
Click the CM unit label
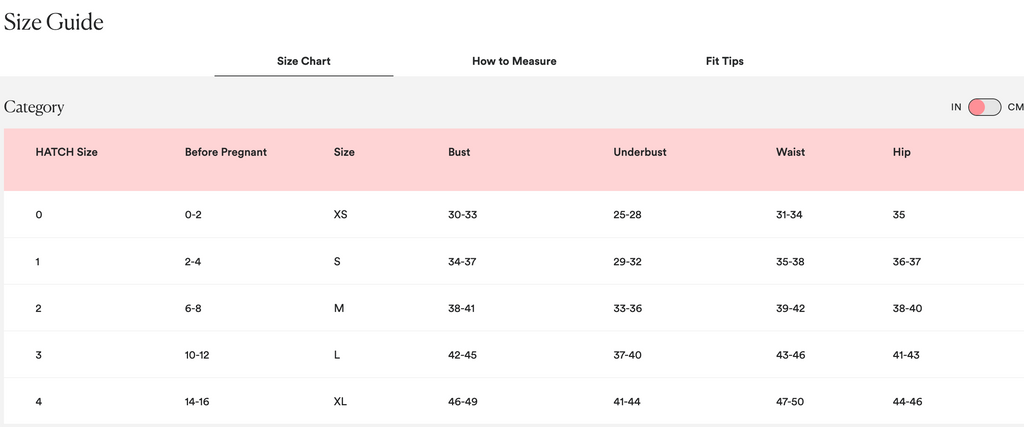pyautogui.click(x=1014, y=107)
